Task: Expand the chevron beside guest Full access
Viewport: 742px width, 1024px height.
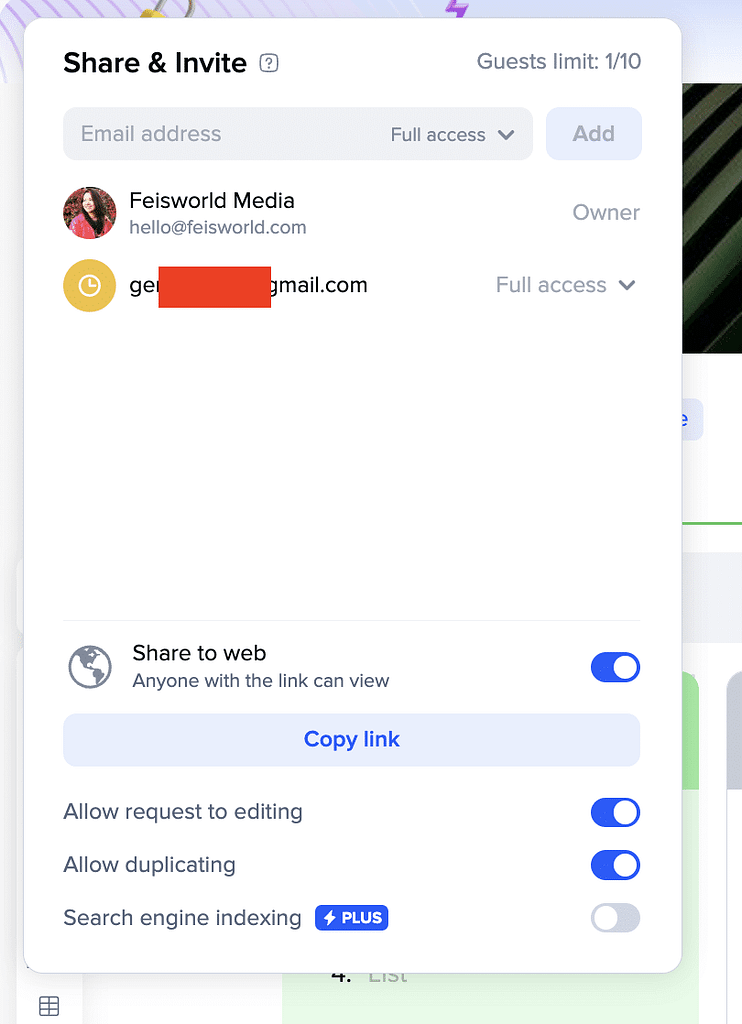Action: [627, 285]
